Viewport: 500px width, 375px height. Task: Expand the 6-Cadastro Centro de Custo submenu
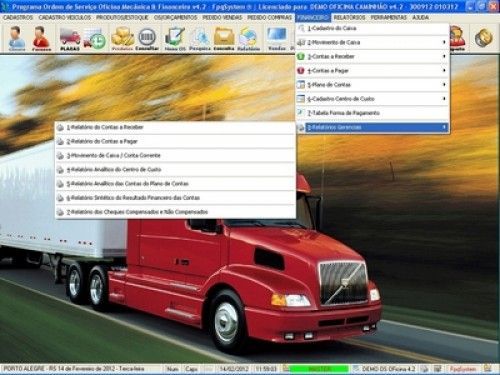[x=372, y=99]
